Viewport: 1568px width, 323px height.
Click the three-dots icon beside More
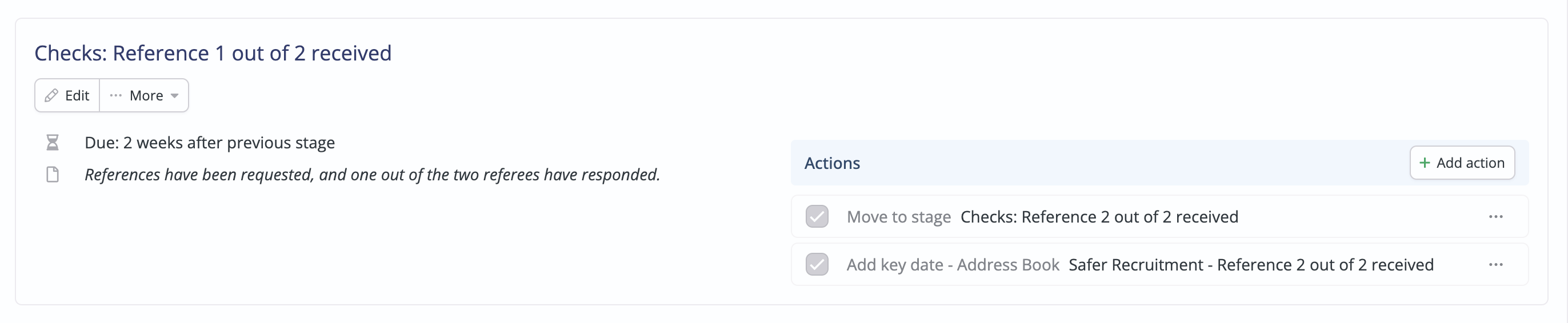pos(115,95)
